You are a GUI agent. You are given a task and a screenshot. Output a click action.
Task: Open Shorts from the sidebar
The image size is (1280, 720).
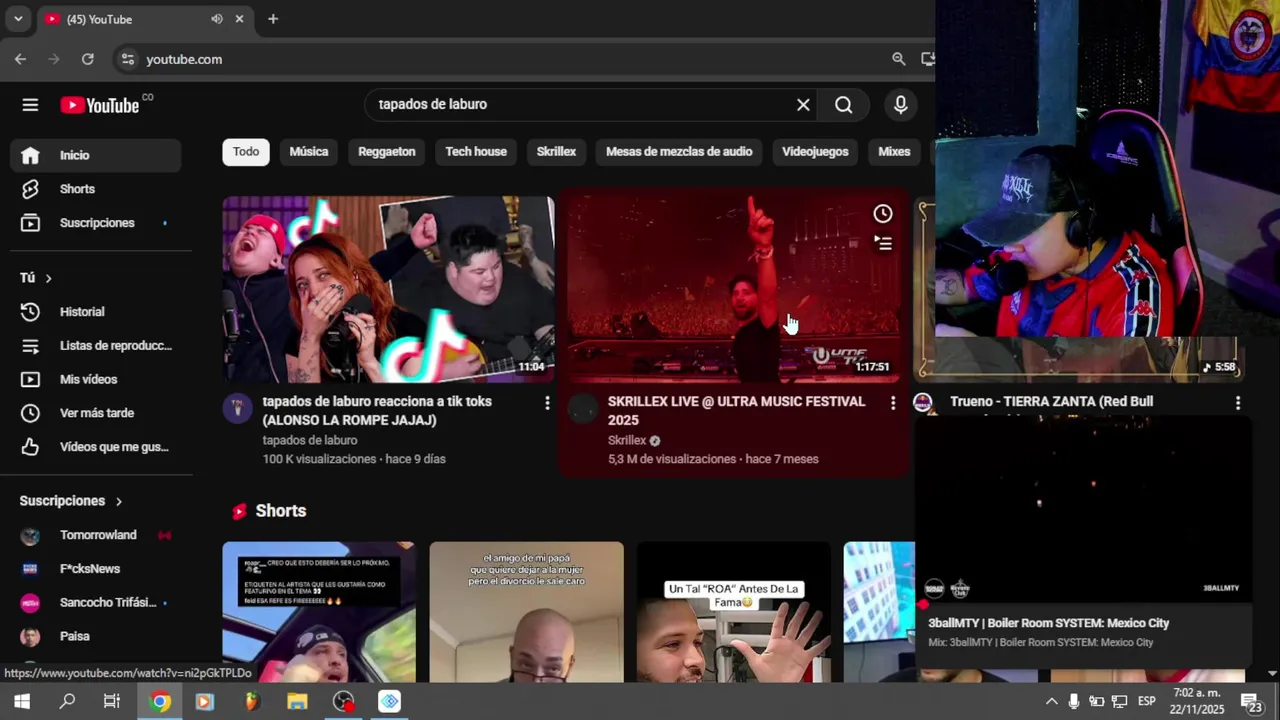click(x=96, y=189)
